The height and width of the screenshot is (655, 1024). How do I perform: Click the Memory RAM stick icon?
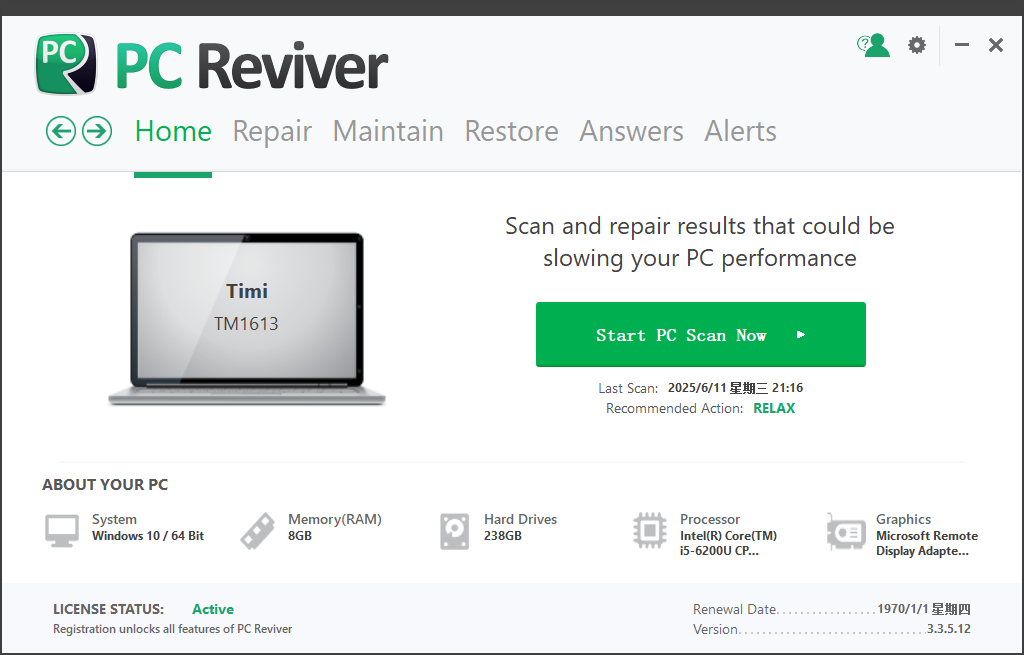pos(258,530)
